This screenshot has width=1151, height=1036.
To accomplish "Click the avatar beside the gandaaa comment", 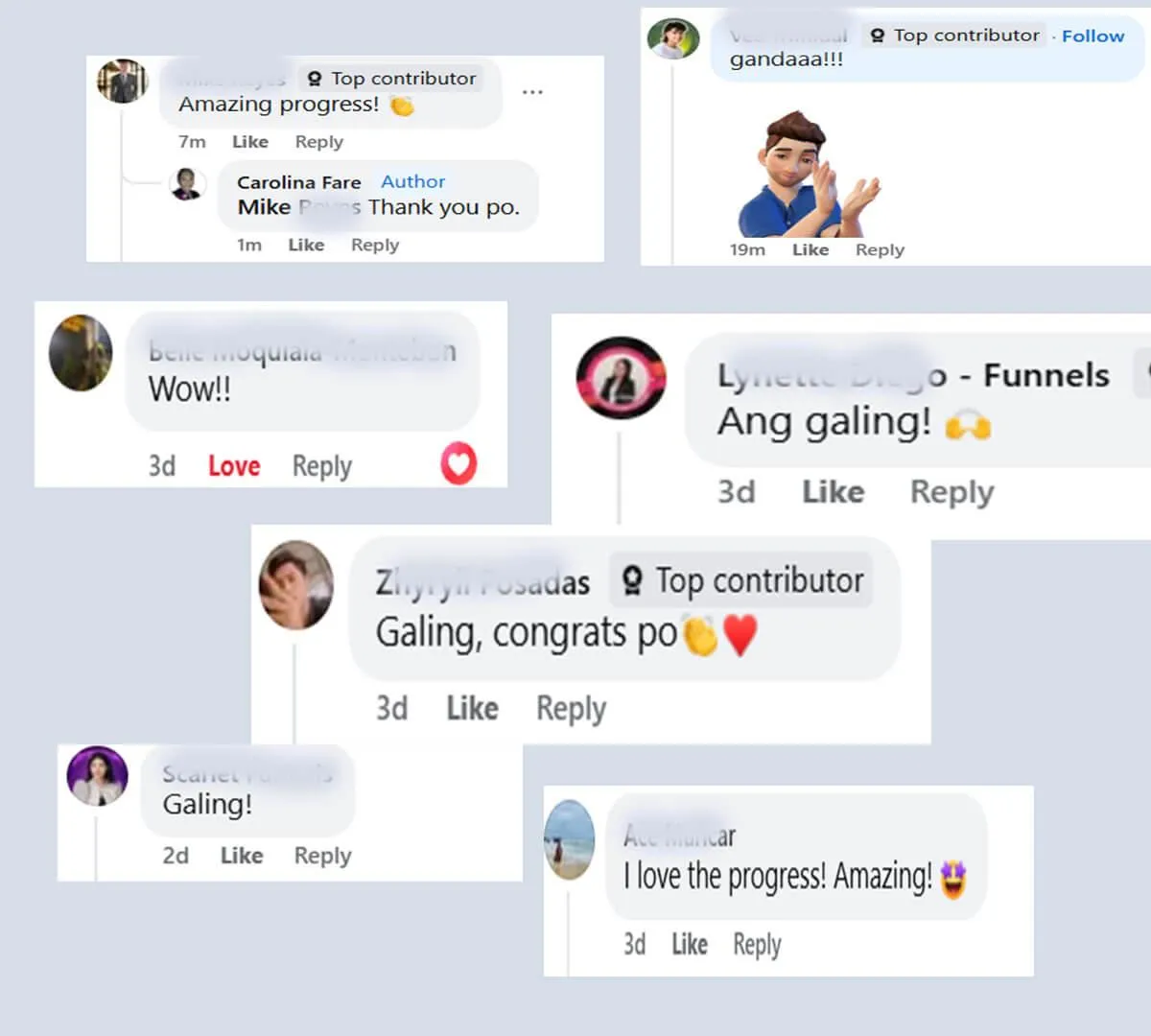I will [673, 39].
